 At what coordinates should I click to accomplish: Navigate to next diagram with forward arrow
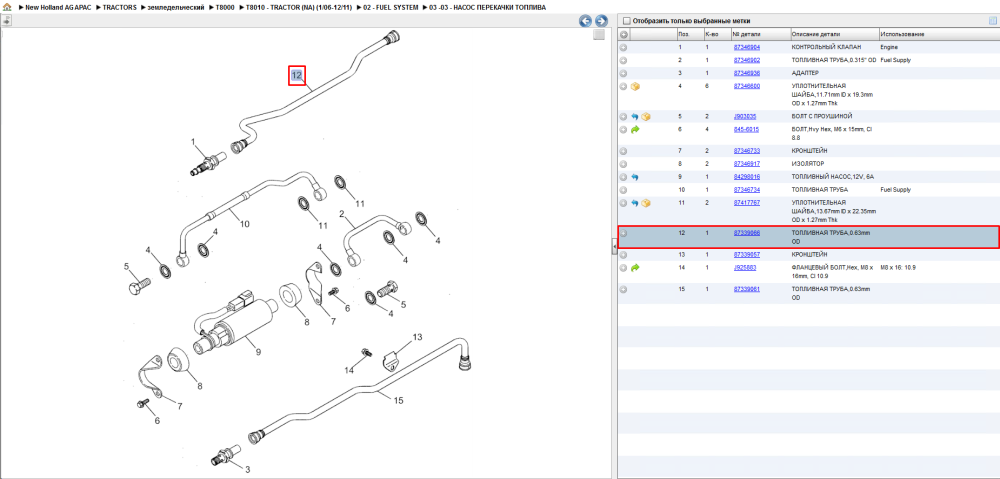[600, 21]
